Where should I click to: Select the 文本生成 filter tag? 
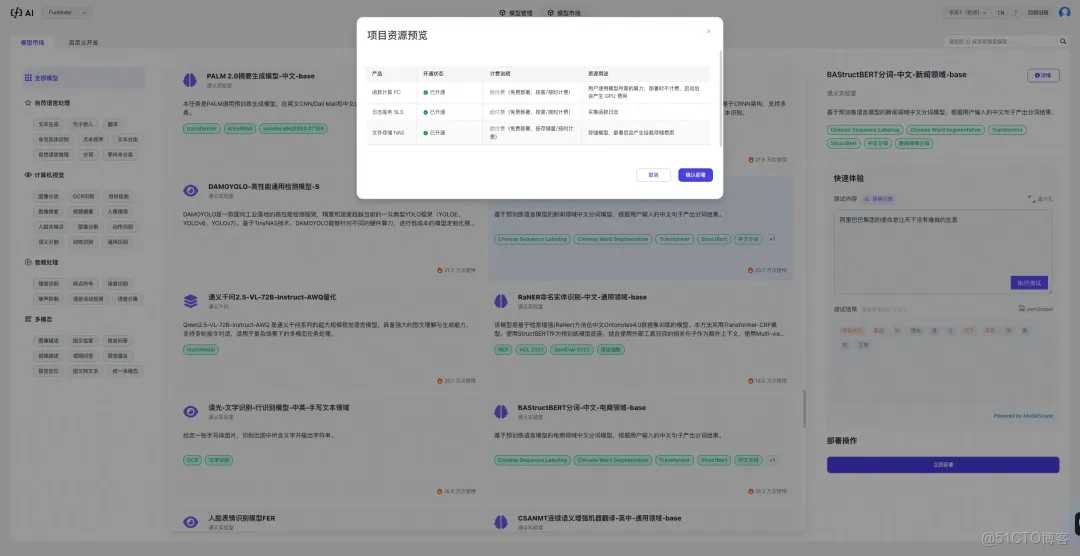pos(48,125)
